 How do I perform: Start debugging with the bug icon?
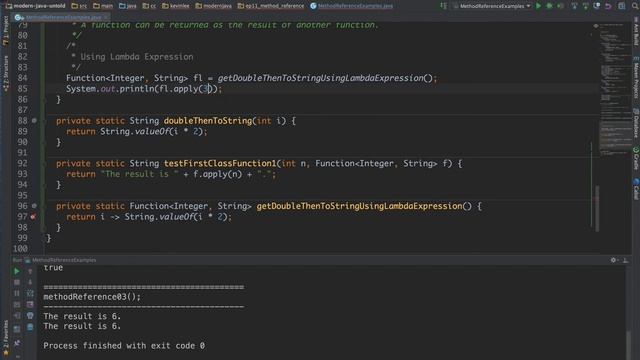coord(549,6)
